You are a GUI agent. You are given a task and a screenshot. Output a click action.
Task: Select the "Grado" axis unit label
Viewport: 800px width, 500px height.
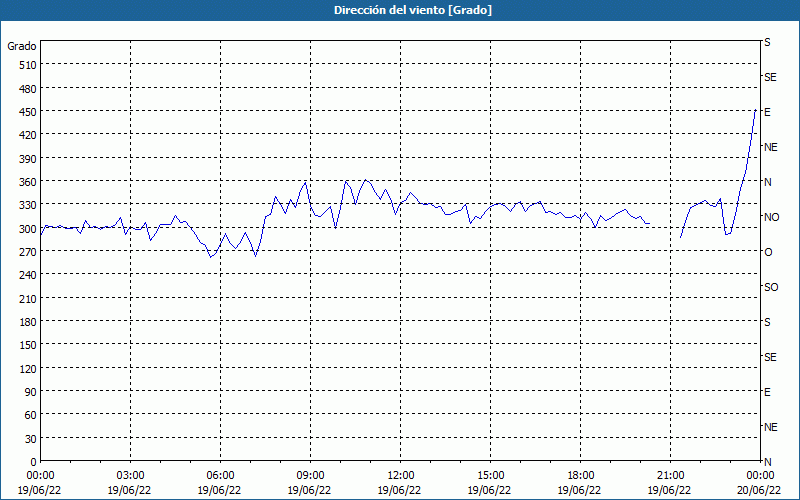[x=22, y=46]
